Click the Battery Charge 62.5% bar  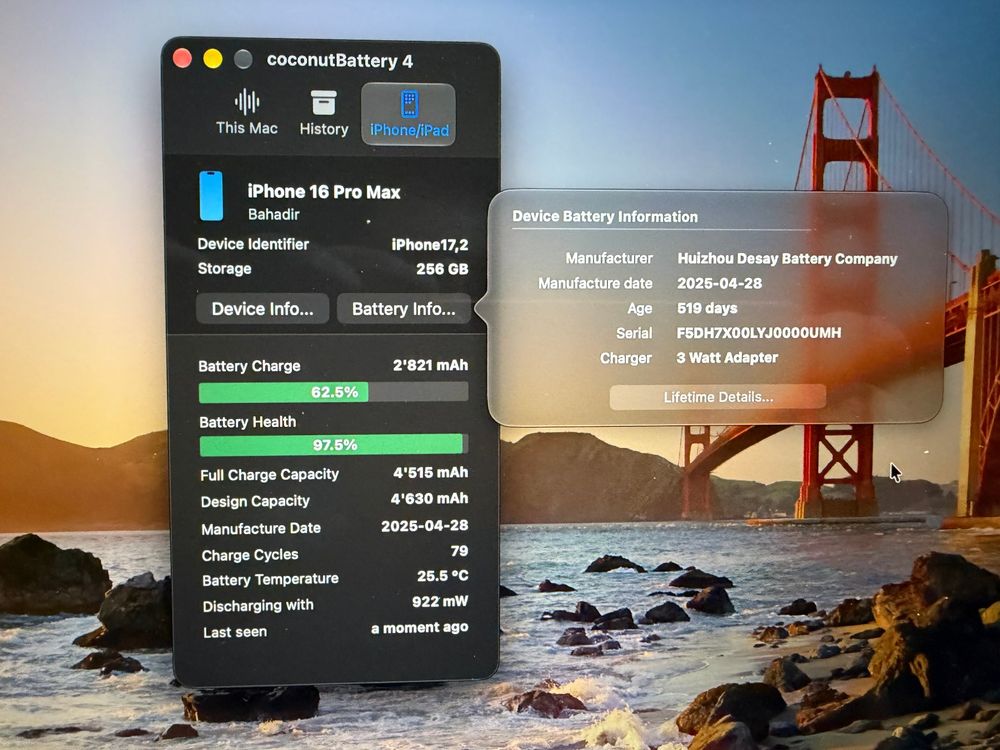334,392
